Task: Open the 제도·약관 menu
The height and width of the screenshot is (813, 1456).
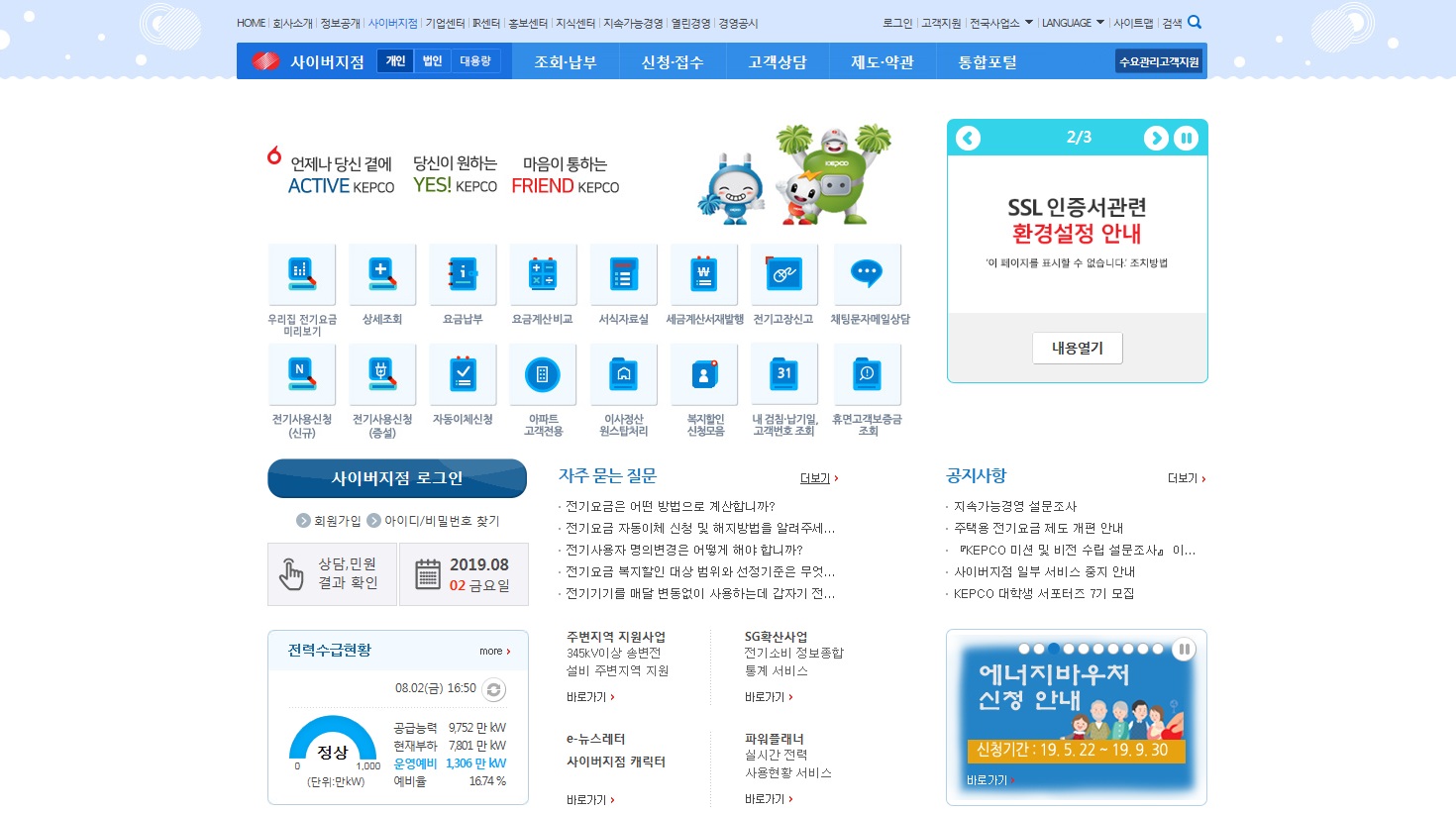Action: (883, 61)
